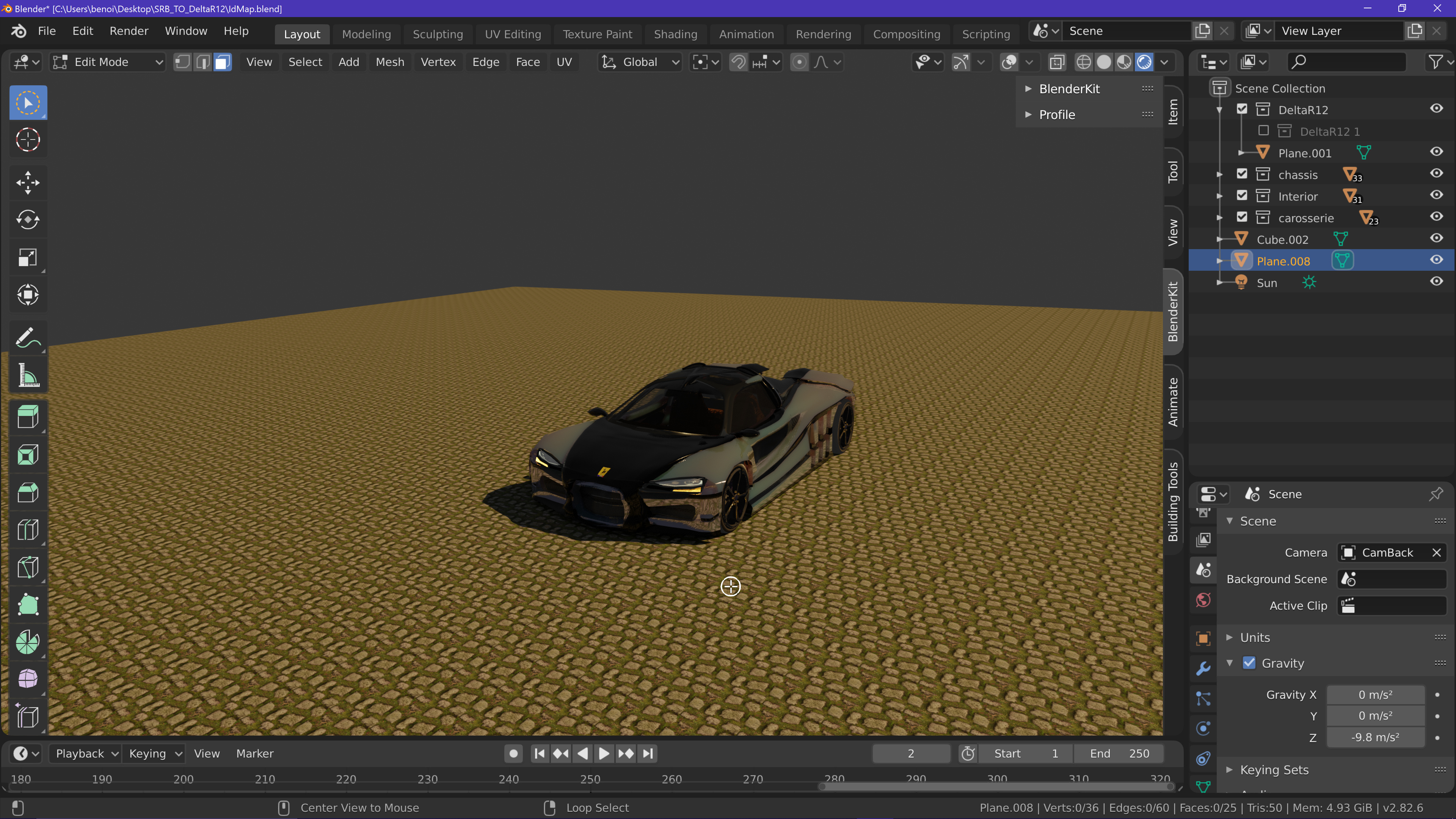The height and width of the screenshot is (819, 1456).
Task: Click the End frame field
Action: coord(1119,753)
